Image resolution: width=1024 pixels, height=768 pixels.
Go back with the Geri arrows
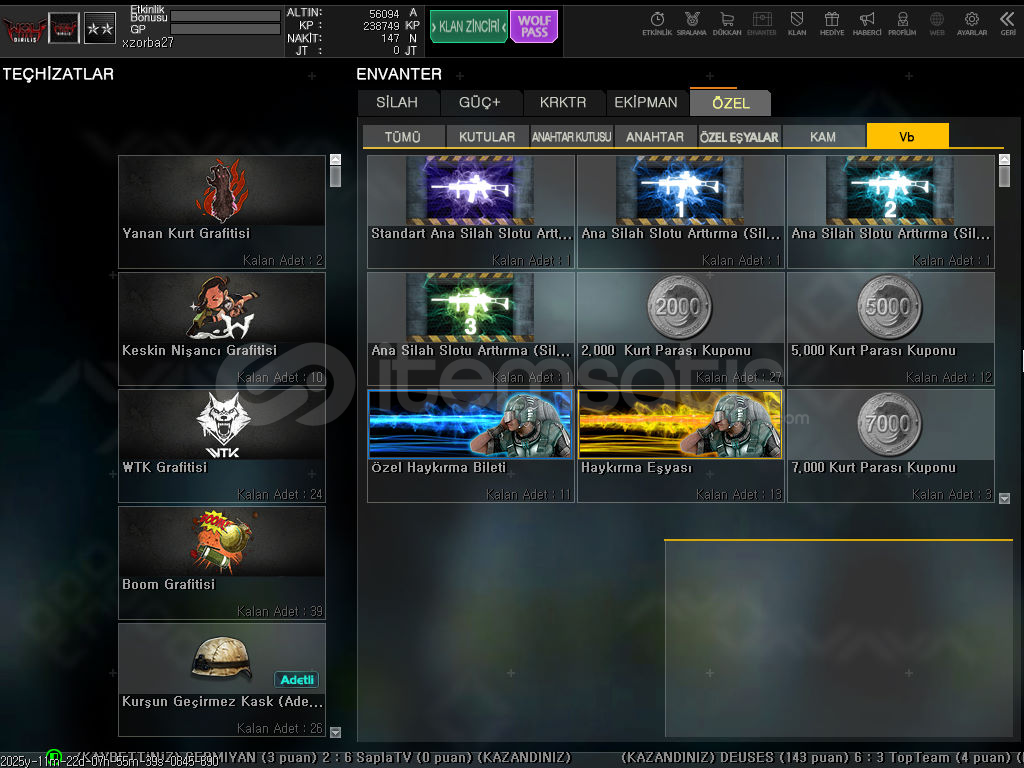pyautogui.click(x=1008, y=24)
